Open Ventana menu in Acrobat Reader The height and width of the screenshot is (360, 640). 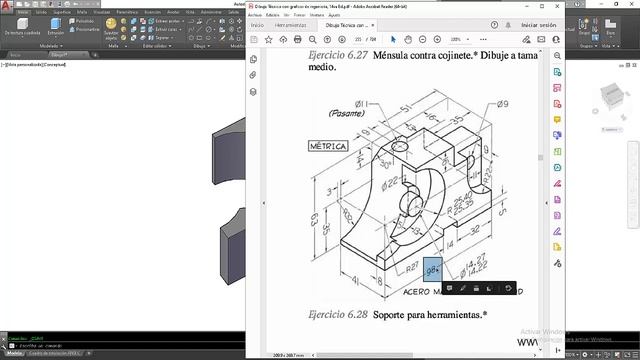pyautogui.click(x=317, y=15)
